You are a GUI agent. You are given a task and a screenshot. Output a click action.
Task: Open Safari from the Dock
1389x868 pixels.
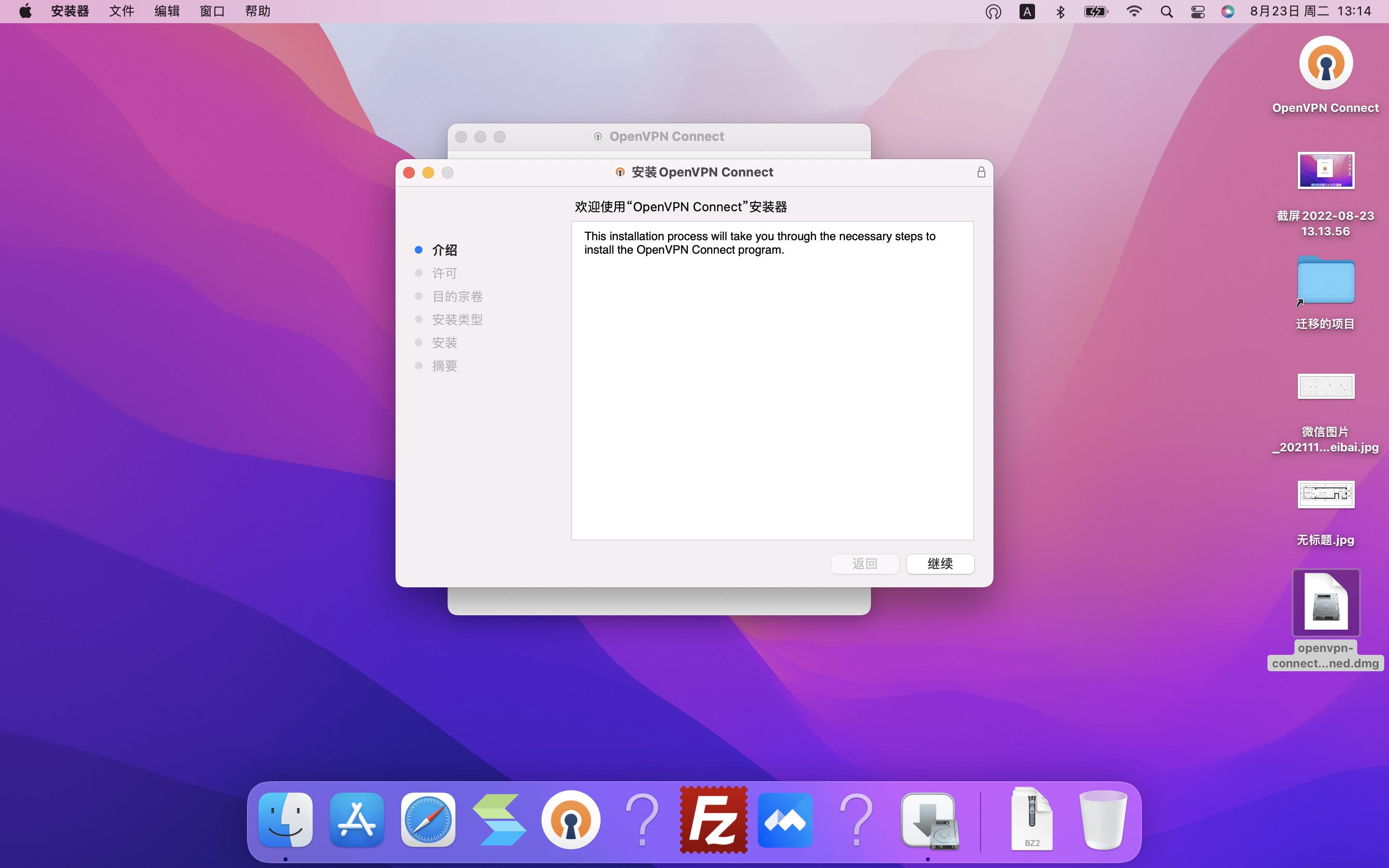pos(428,820)
